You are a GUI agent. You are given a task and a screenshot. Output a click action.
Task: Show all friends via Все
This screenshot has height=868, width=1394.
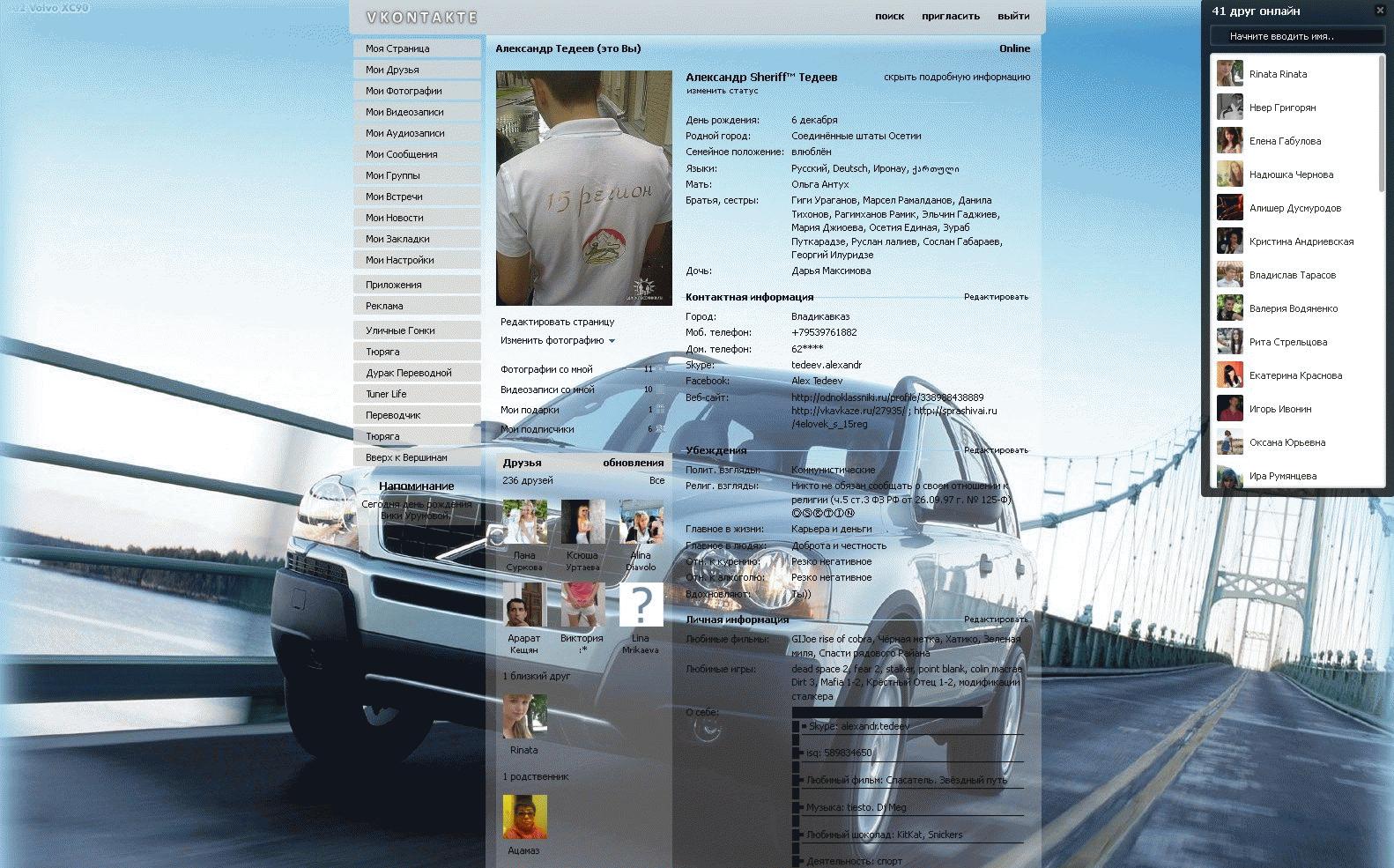coord(656,481)
